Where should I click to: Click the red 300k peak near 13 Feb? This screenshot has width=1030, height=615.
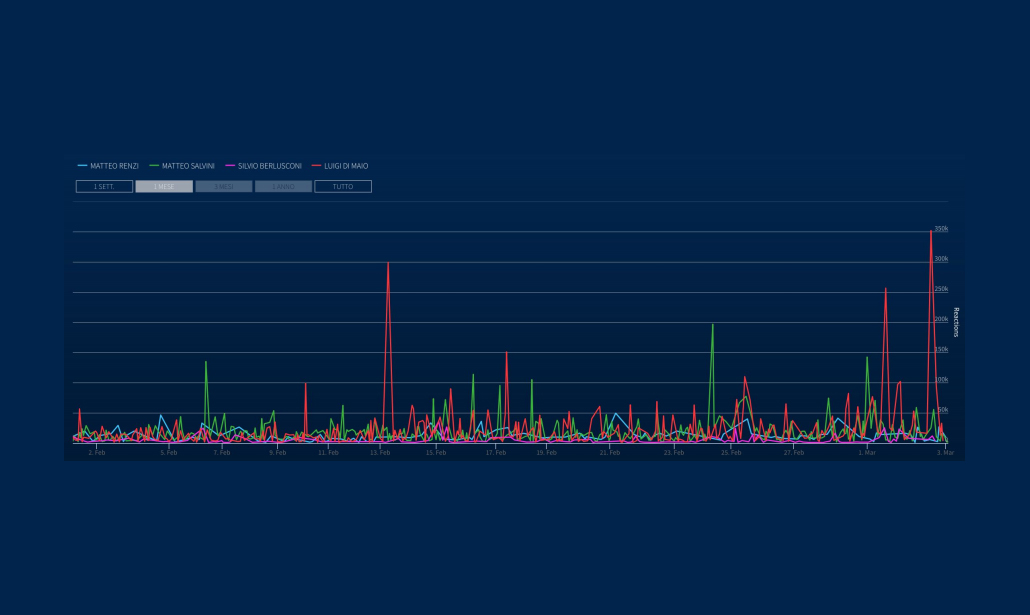coord(388,264)
